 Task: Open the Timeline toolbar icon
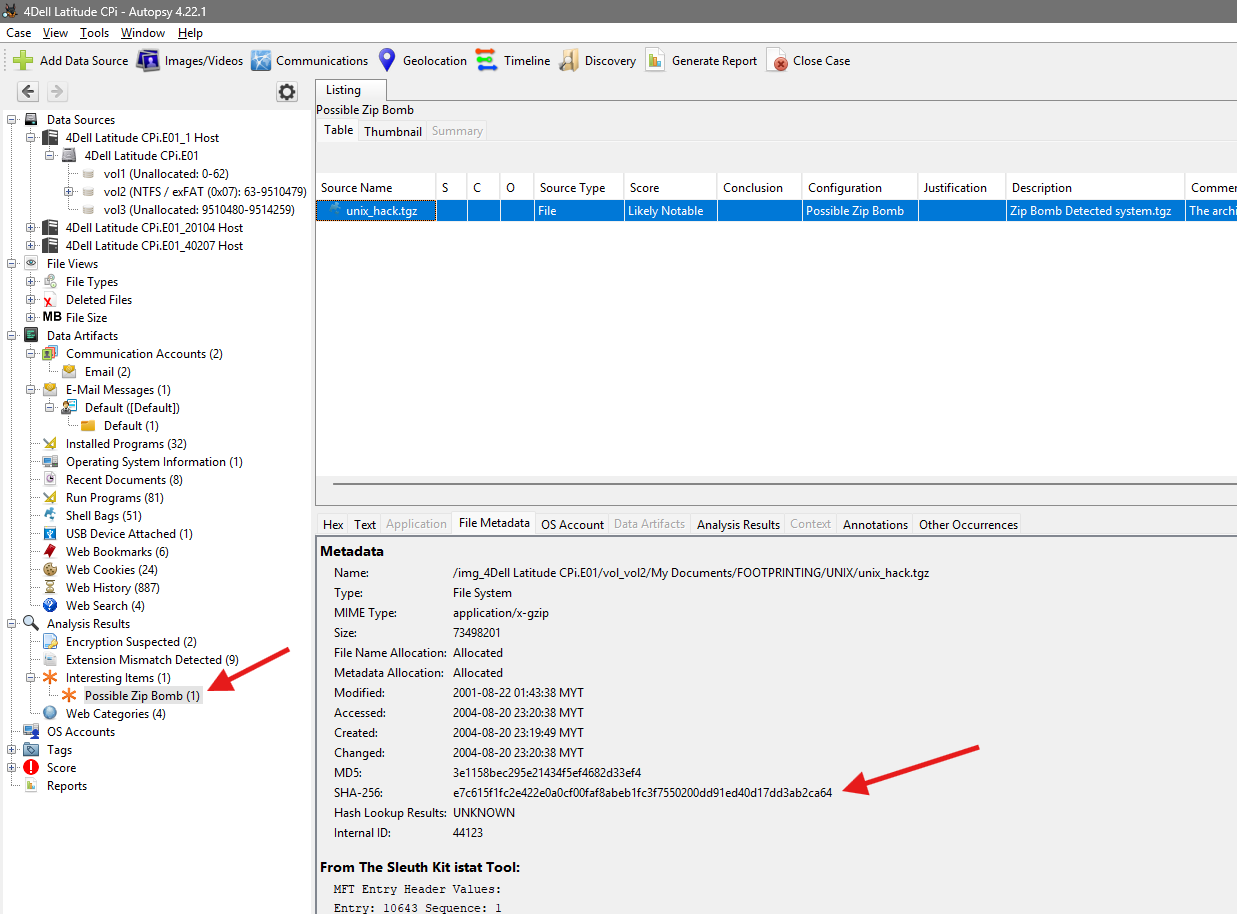pos(487,60)
